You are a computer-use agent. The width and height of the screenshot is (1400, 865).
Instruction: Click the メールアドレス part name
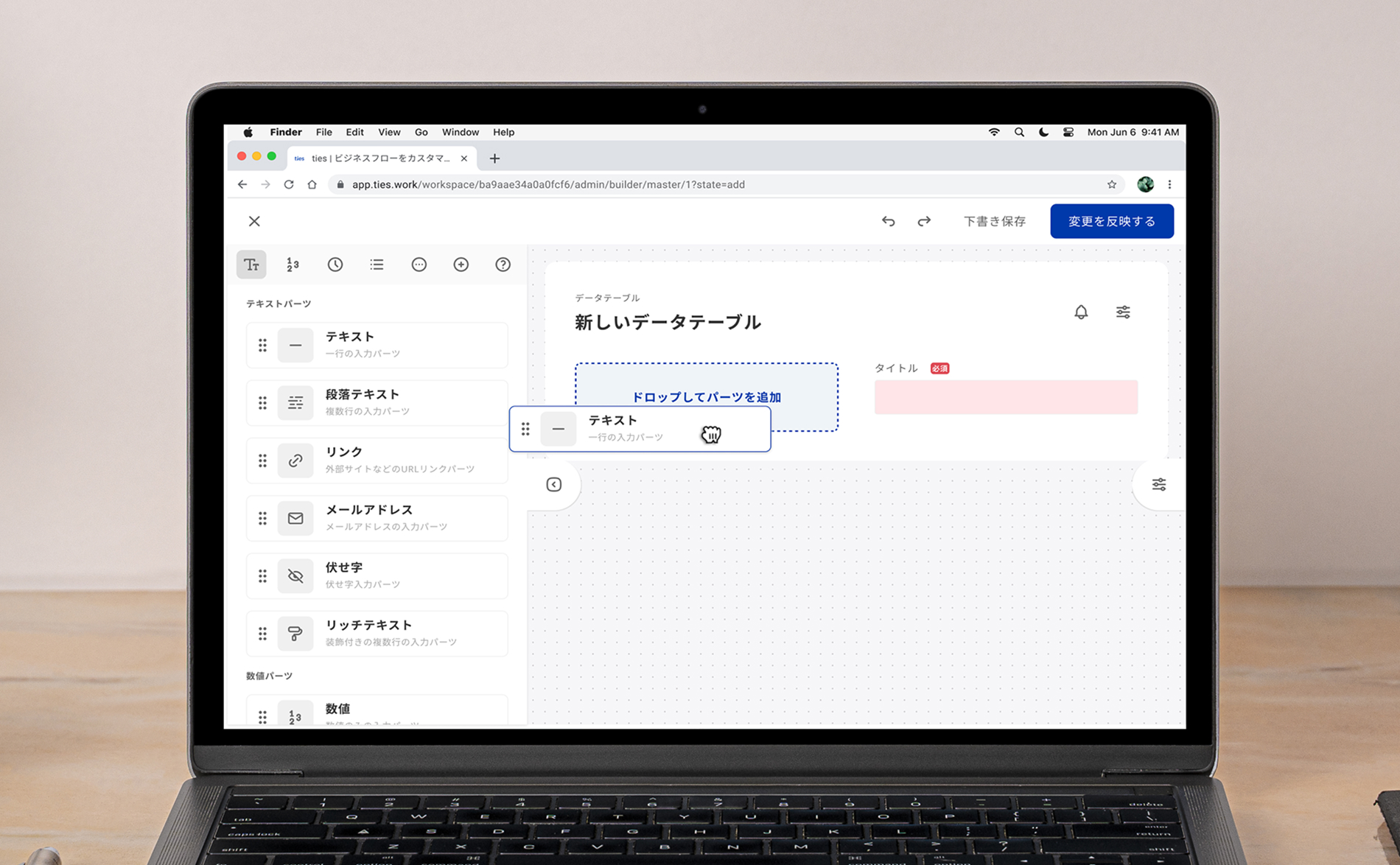[369, 510]
